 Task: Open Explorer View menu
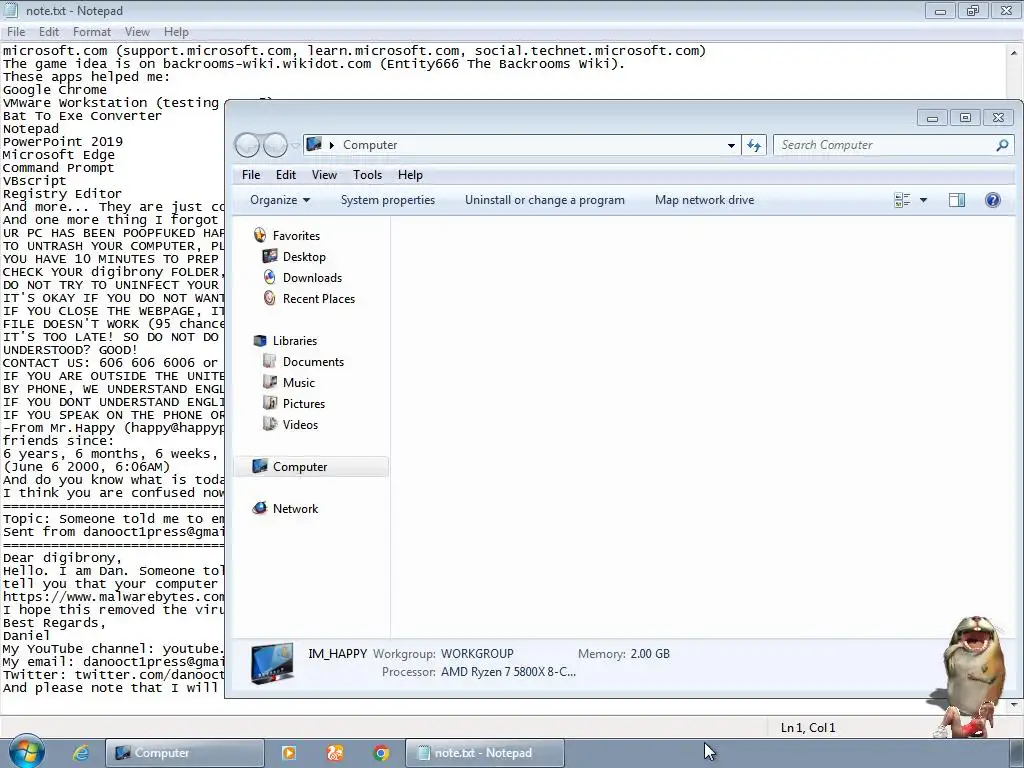[324, 175]
